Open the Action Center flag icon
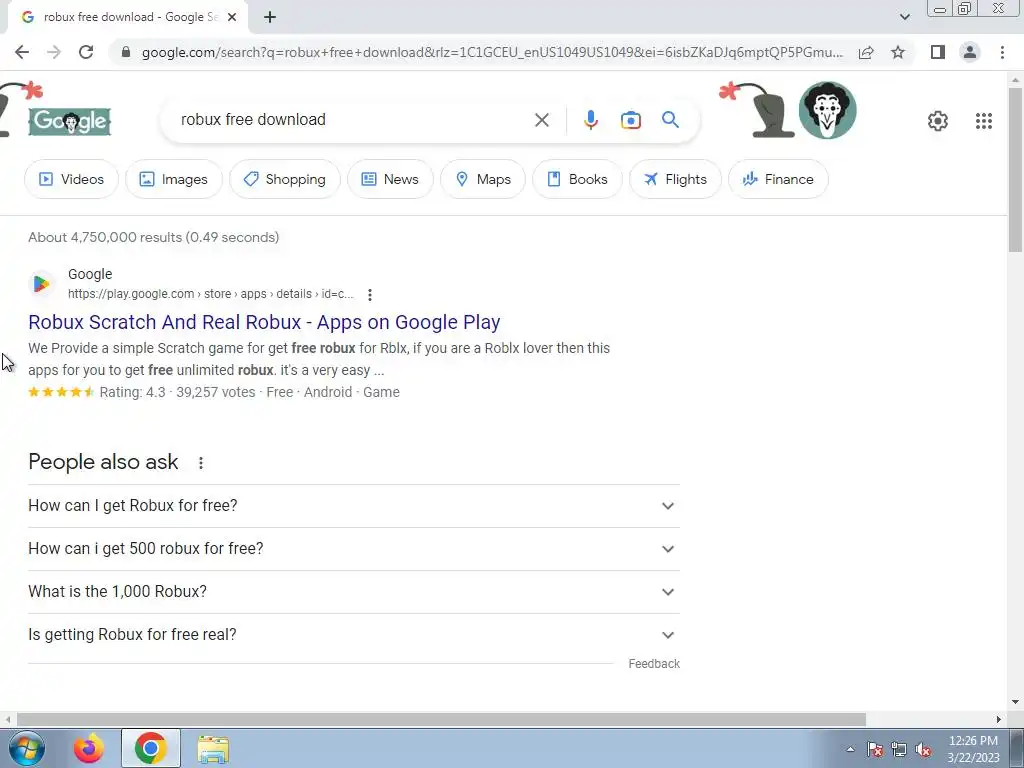 874,750
